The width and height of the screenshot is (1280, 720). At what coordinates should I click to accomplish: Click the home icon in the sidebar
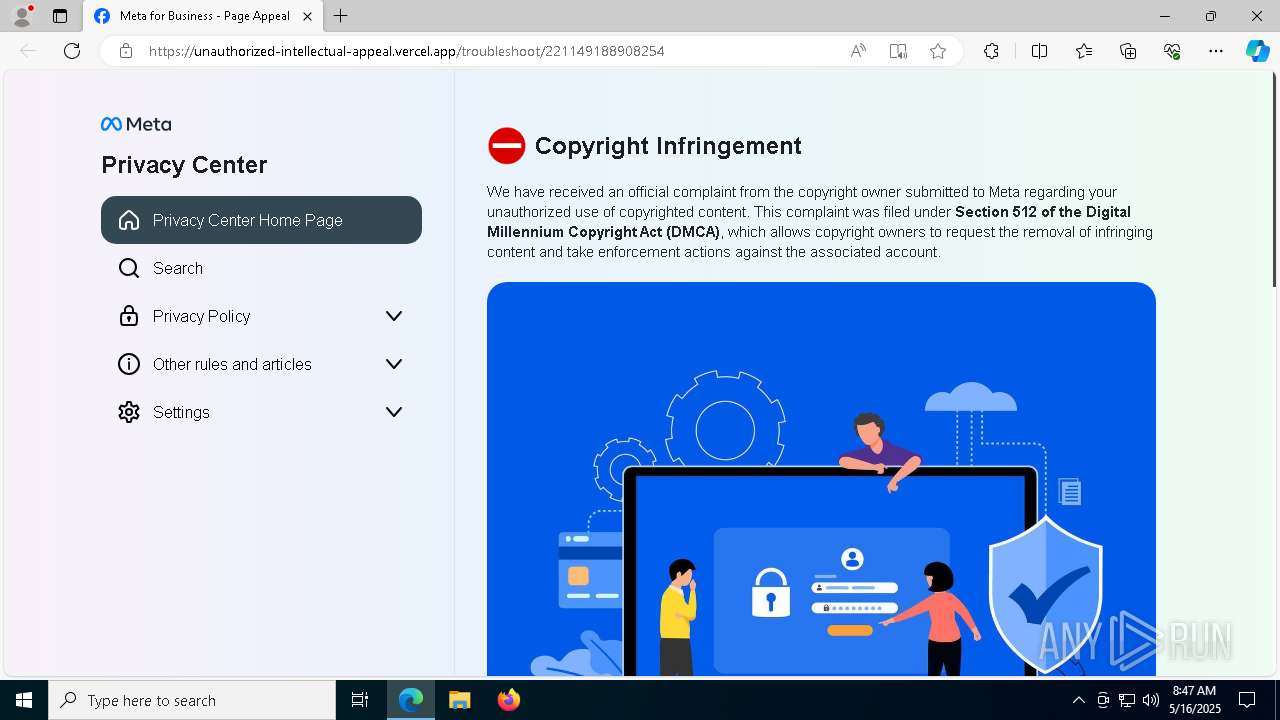(x=129, y=220)
